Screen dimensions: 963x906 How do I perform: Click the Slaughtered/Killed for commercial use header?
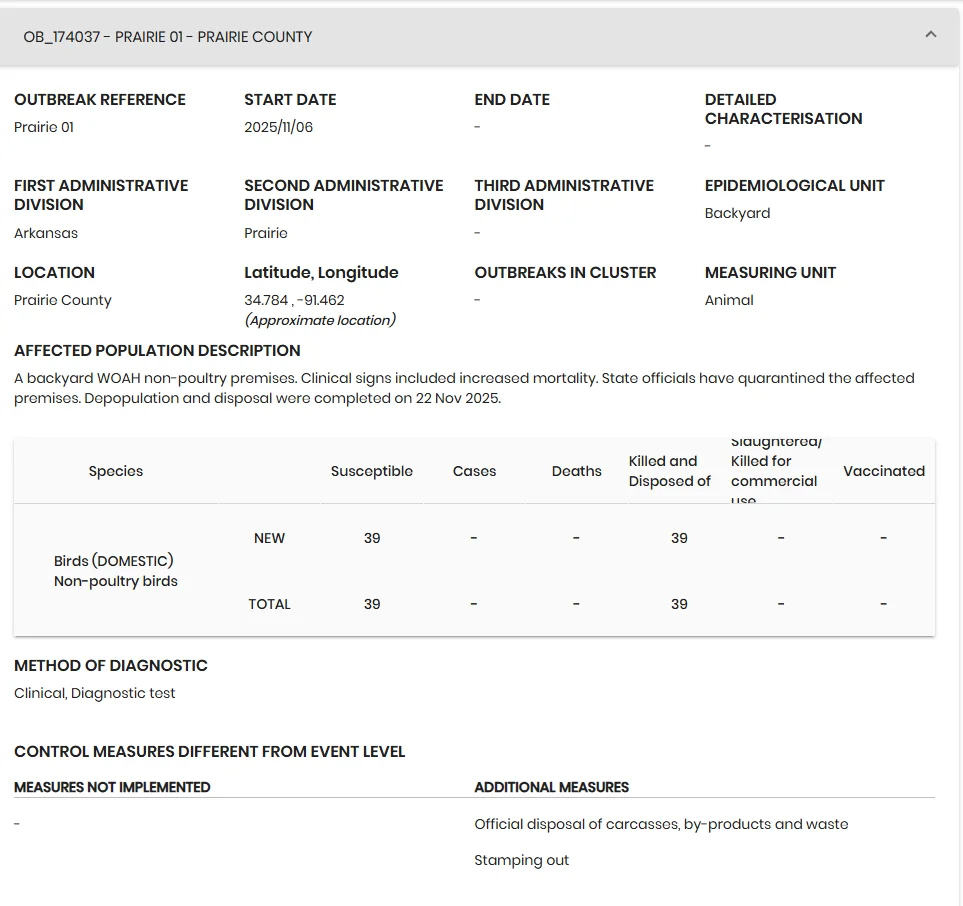[776, 471]
